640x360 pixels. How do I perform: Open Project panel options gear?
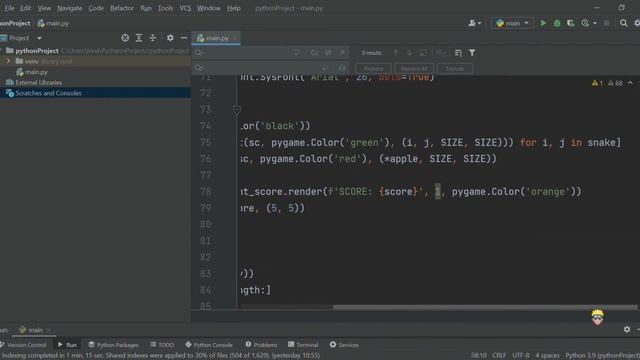[170, 38]
